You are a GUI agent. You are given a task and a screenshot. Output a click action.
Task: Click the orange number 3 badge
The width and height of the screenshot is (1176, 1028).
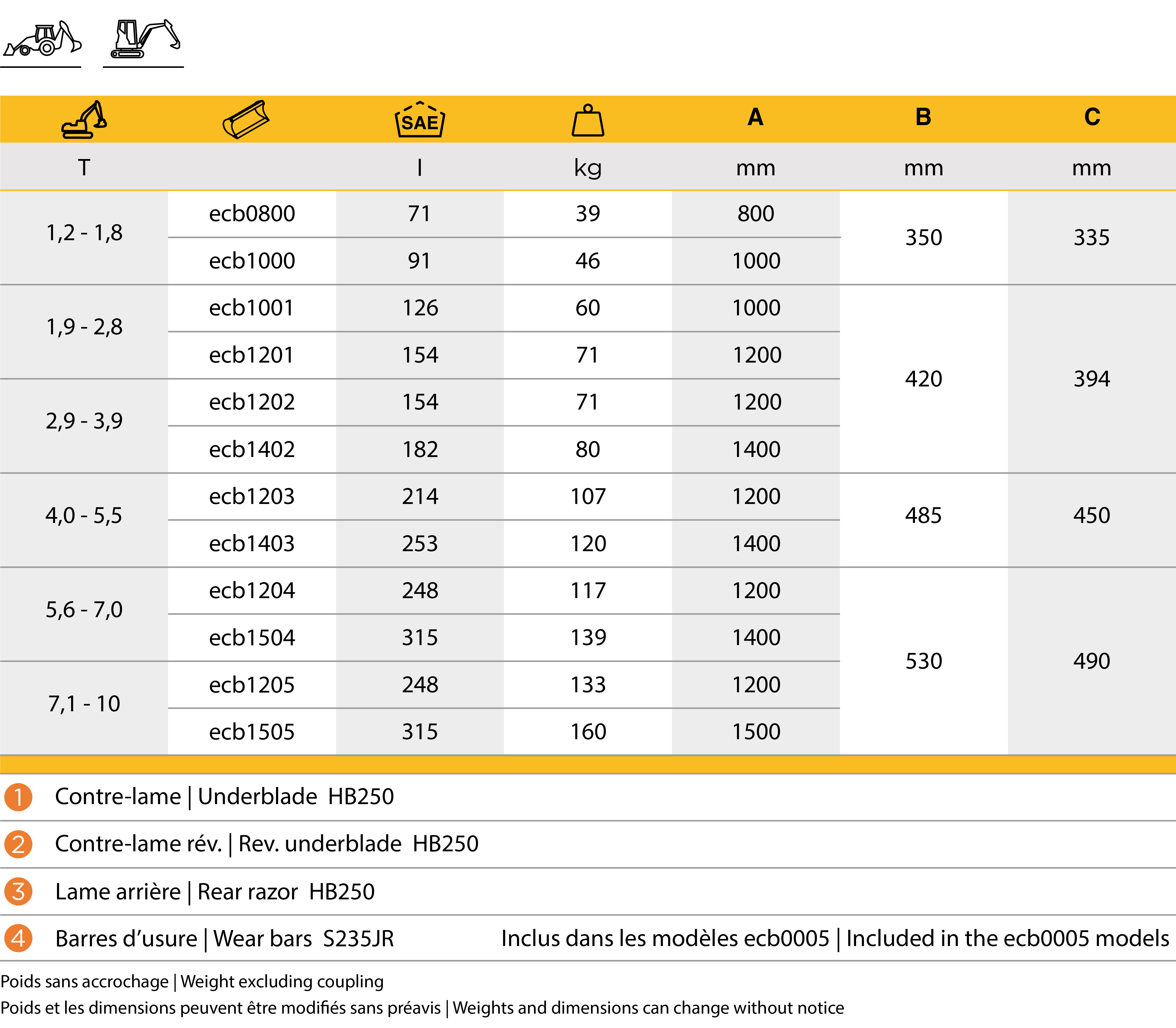(18, 892)
